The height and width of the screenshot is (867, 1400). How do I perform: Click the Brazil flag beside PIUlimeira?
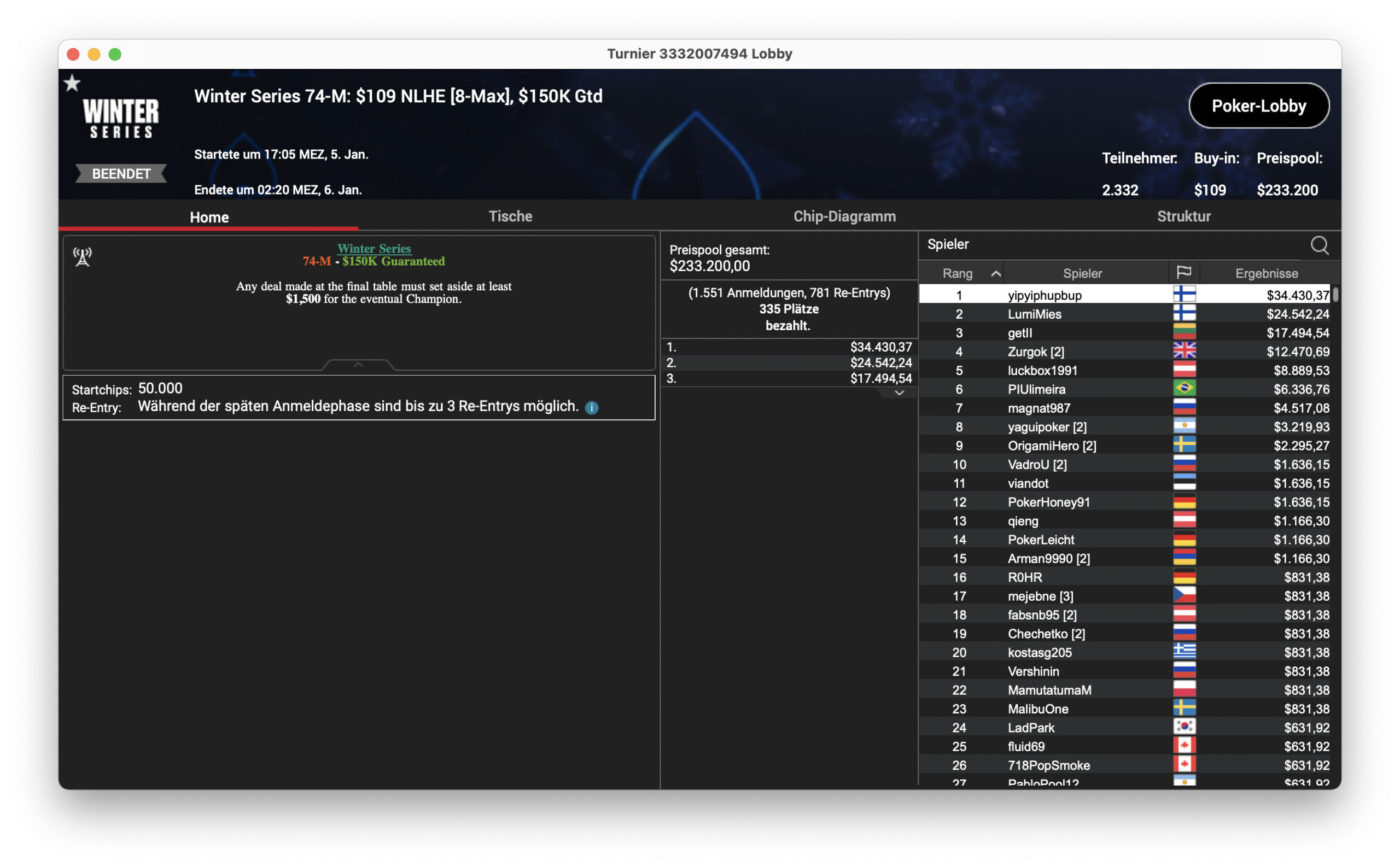tap(1184, 388)
